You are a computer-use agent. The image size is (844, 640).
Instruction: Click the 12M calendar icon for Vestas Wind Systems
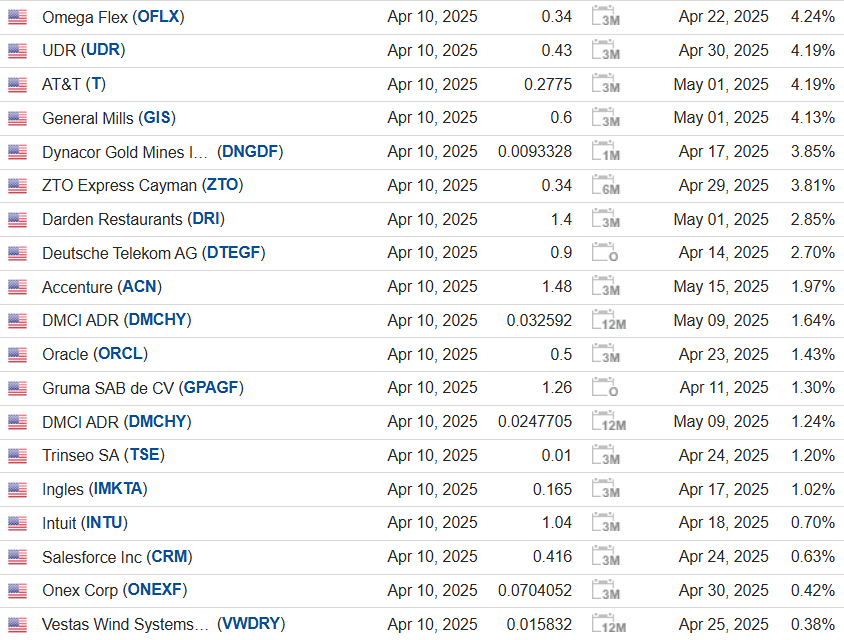[606, 625]
